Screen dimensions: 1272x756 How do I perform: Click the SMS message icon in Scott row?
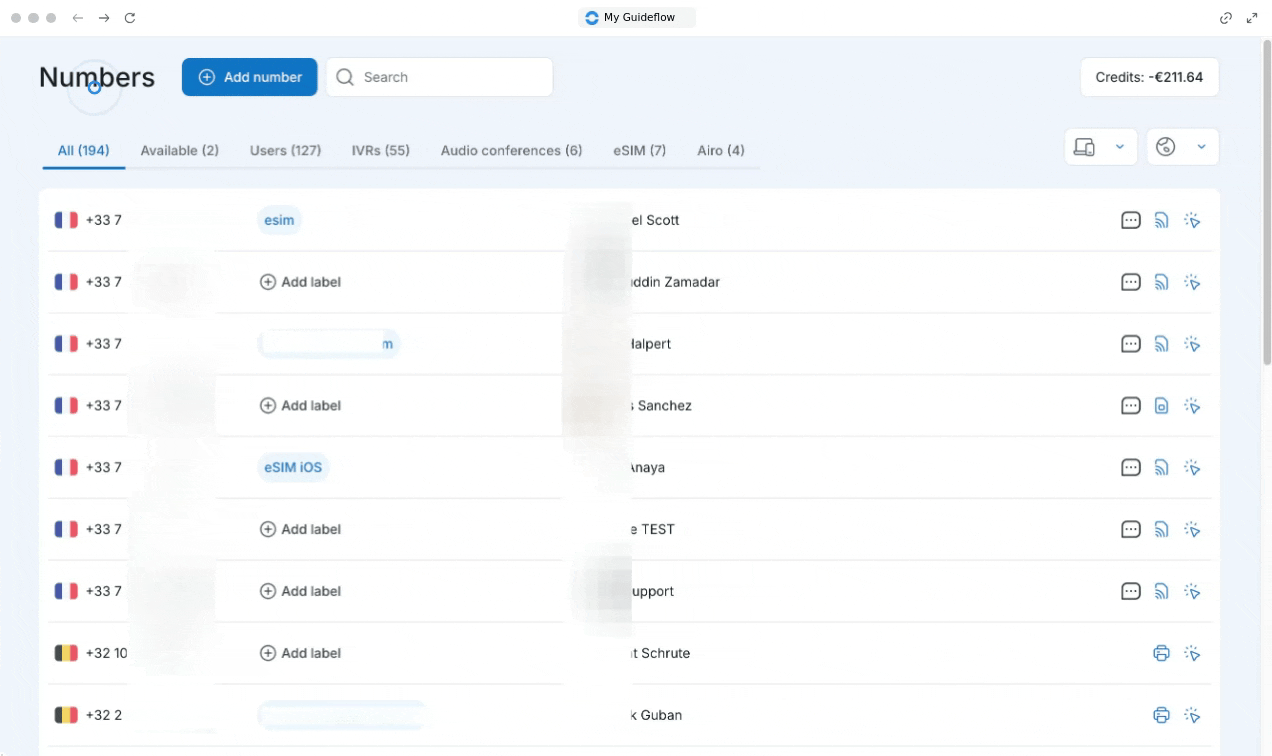coord(1130,220)
